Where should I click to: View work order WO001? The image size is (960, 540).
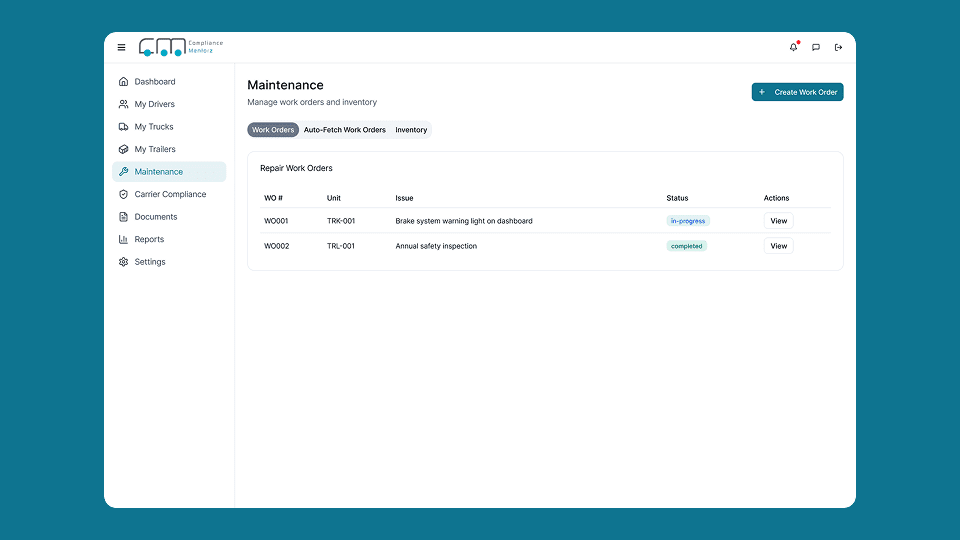tap(778, 221)
